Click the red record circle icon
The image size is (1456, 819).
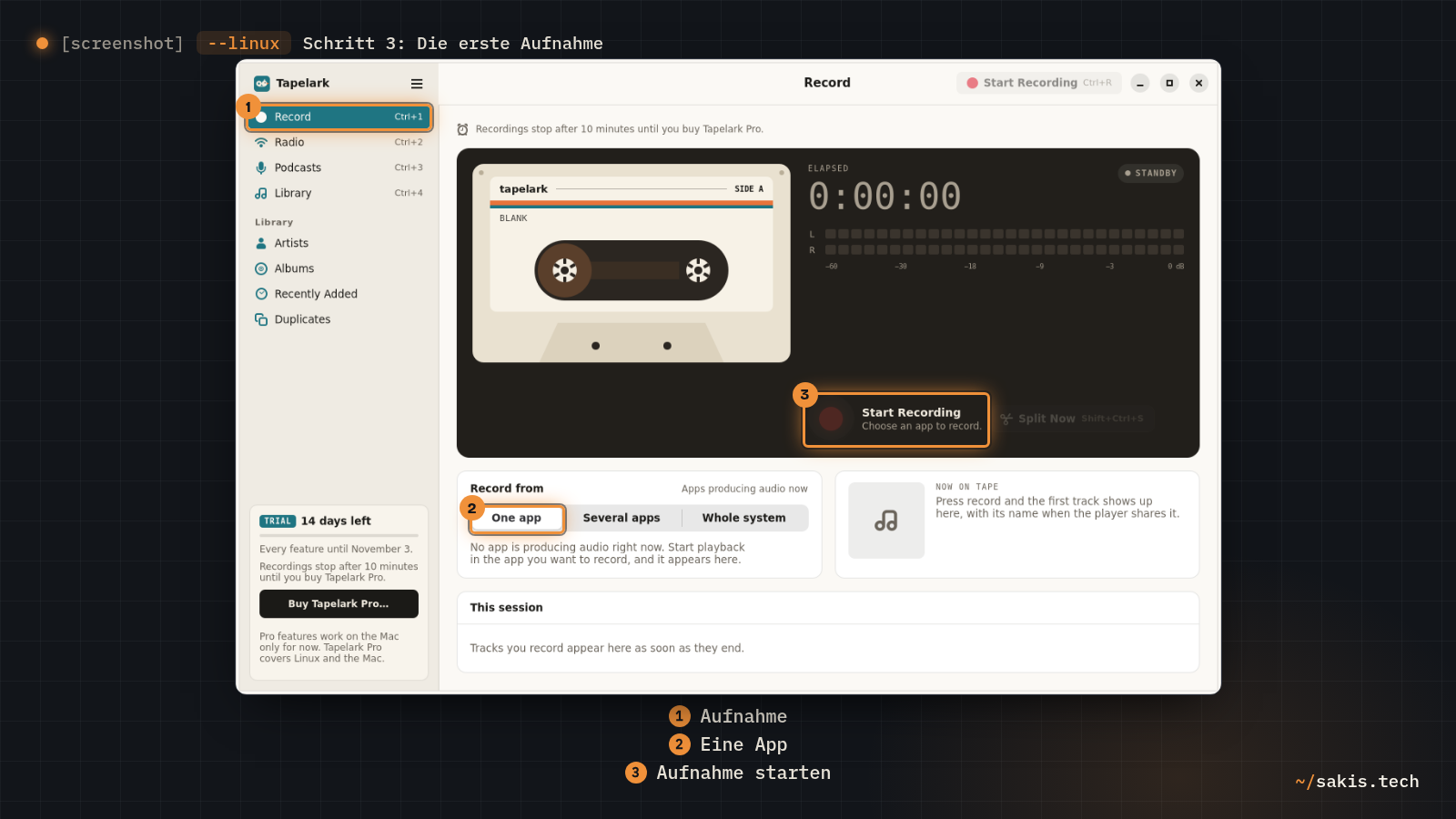pyautogui.click(x=831, y=419)
